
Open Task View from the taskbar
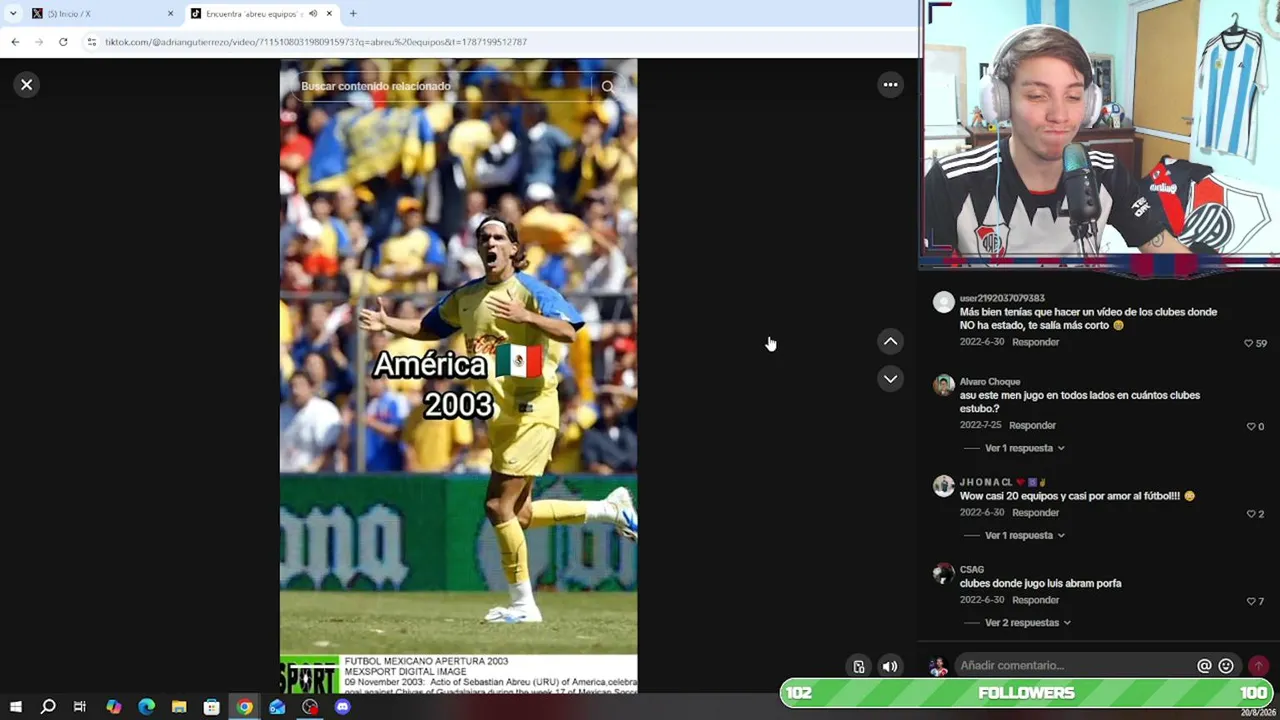pos(80,707)
